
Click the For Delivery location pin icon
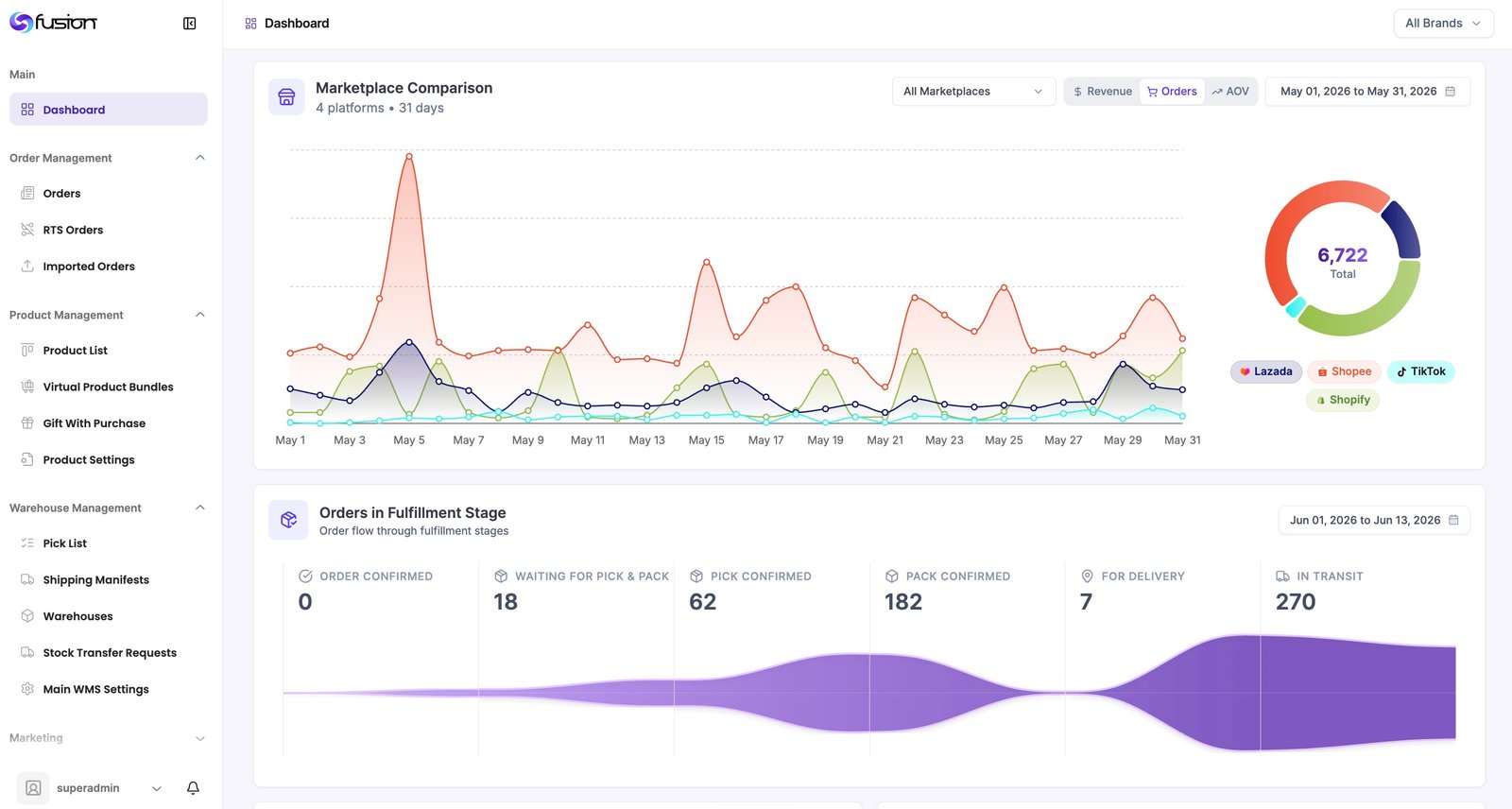[1087, 576]
